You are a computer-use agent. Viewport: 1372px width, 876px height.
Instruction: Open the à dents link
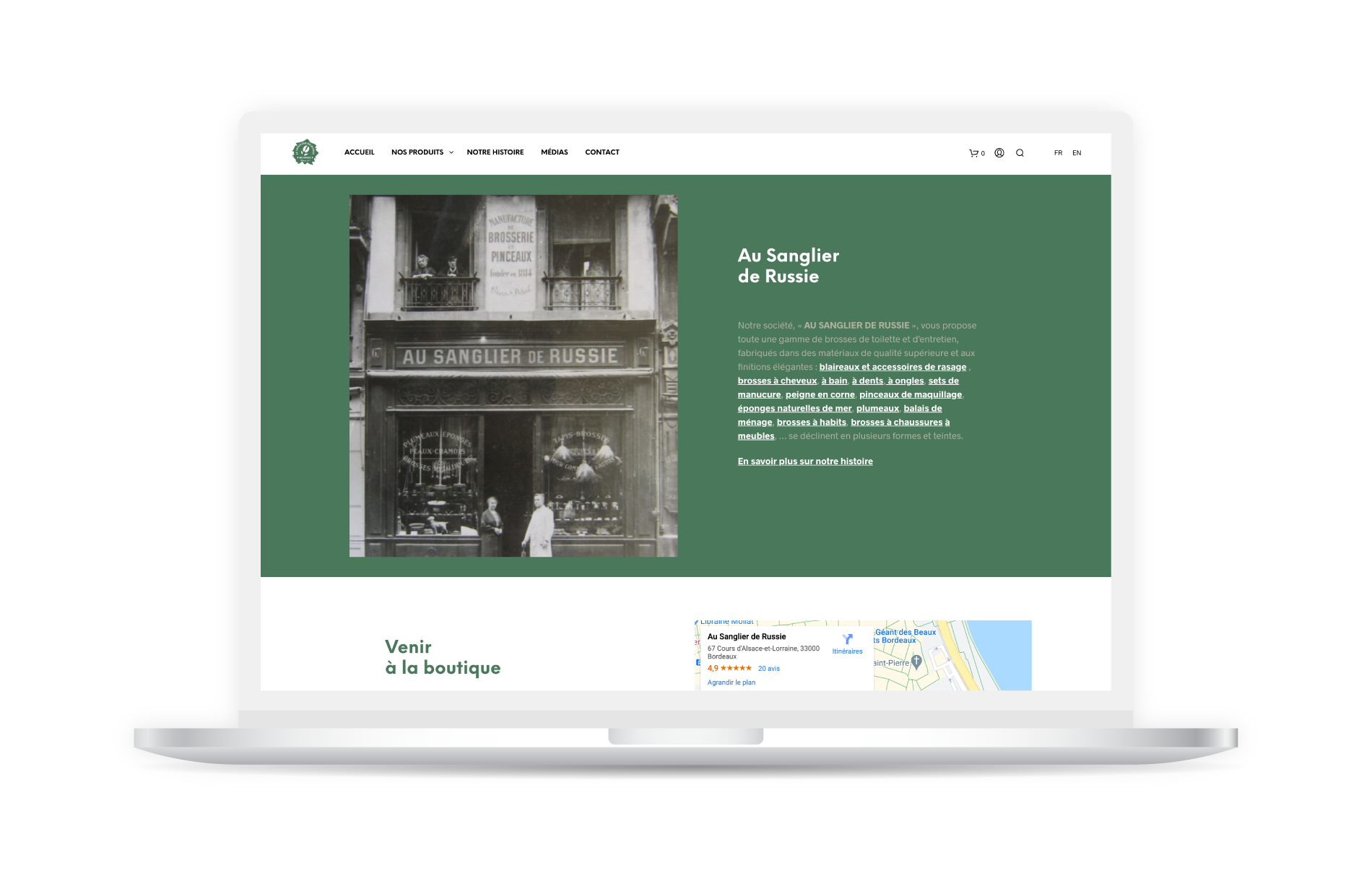[x=867, y=381]
